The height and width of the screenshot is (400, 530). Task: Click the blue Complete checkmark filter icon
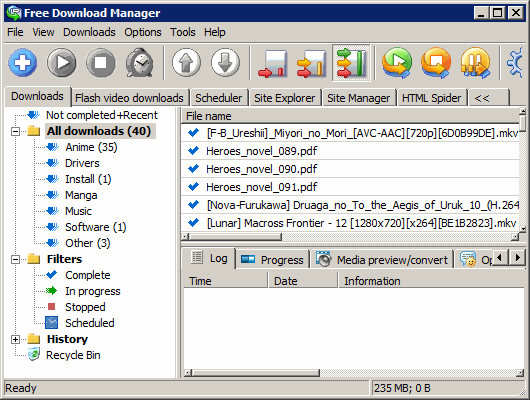point(51,274)
